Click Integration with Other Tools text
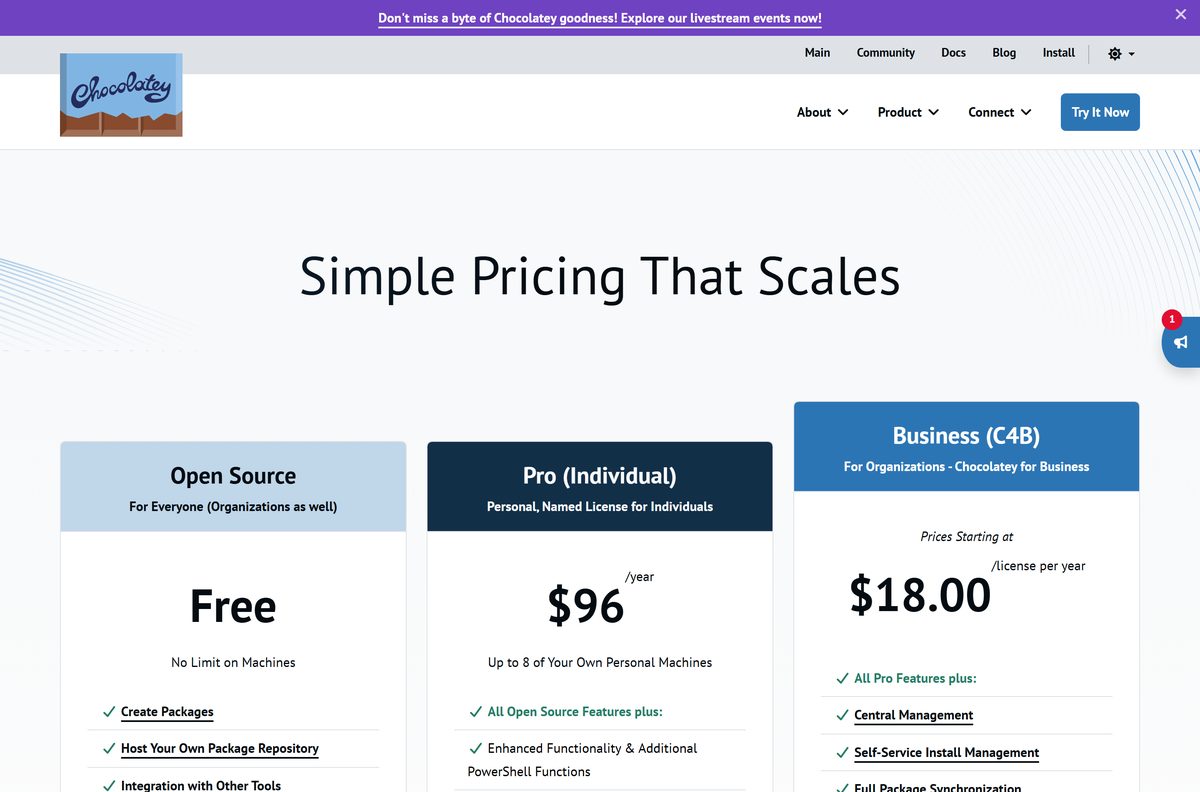The width and height of the screenshot is (1200, 792). coord(201,785)
